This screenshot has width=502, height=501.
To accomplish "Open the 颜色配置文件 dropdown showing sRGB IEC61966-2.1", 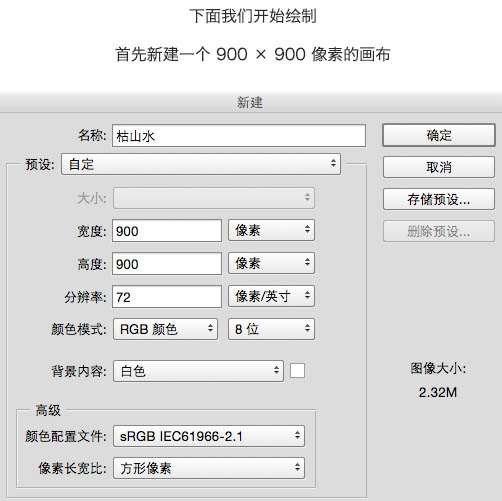I will coord(209,436).
